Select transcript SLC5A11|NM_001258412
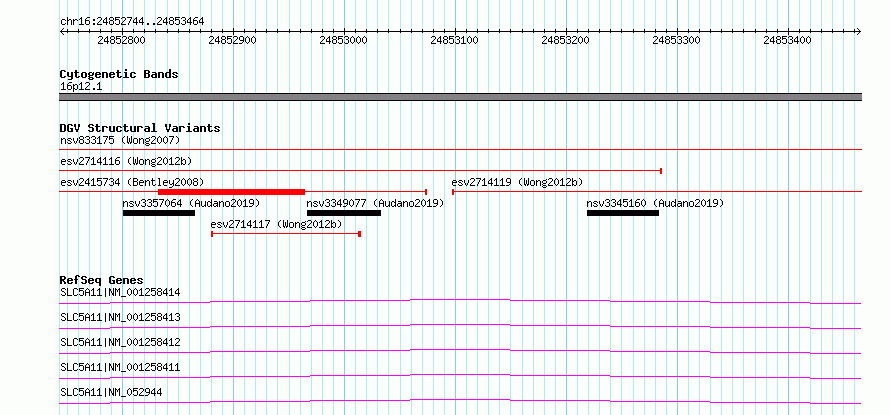The height and width of the screenshot is (415, 890). coord(120,342)
